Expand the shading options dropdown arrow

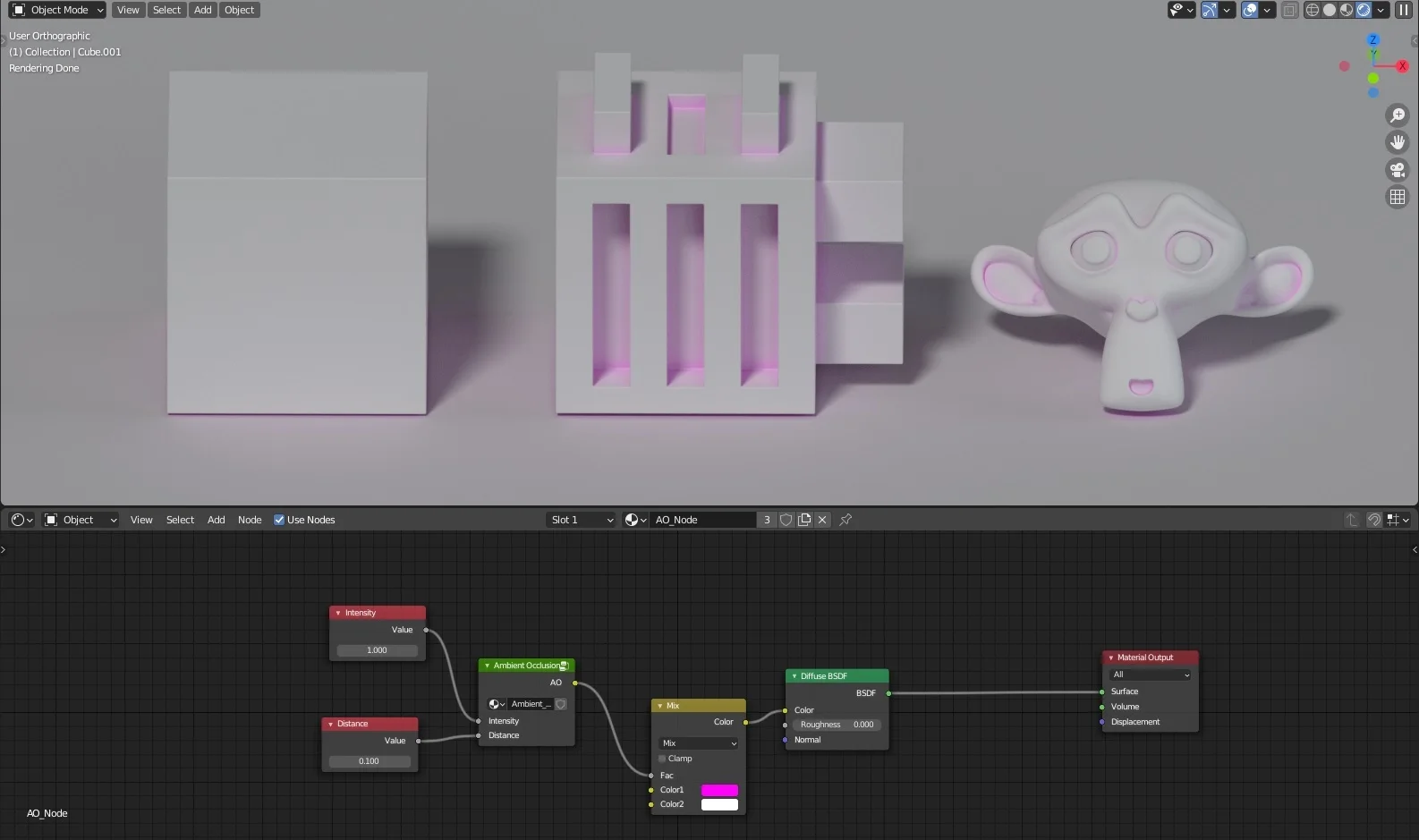tap(1381, 10)
